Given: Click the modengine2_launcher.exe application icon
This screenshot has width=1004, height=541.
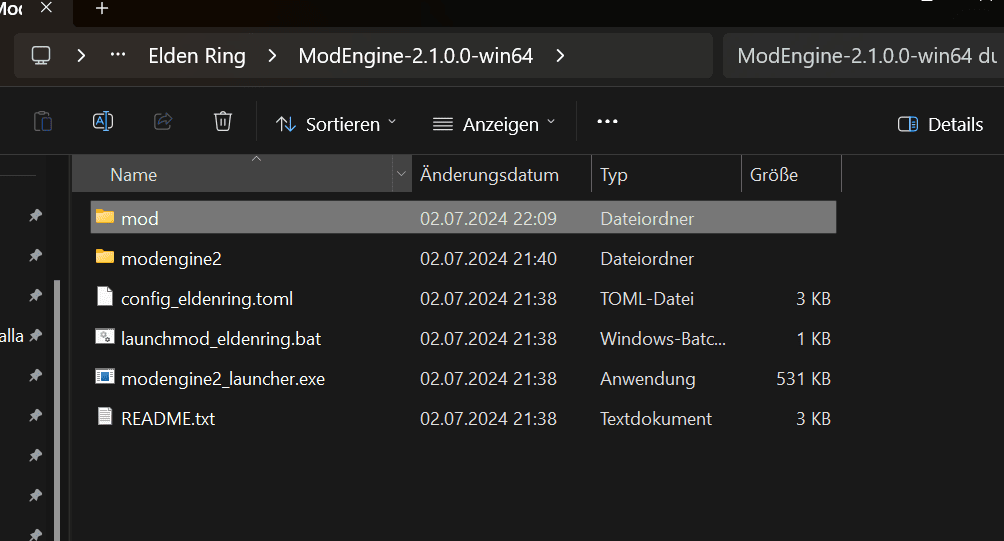Looking at the screenshot, I should coord(105,376).
